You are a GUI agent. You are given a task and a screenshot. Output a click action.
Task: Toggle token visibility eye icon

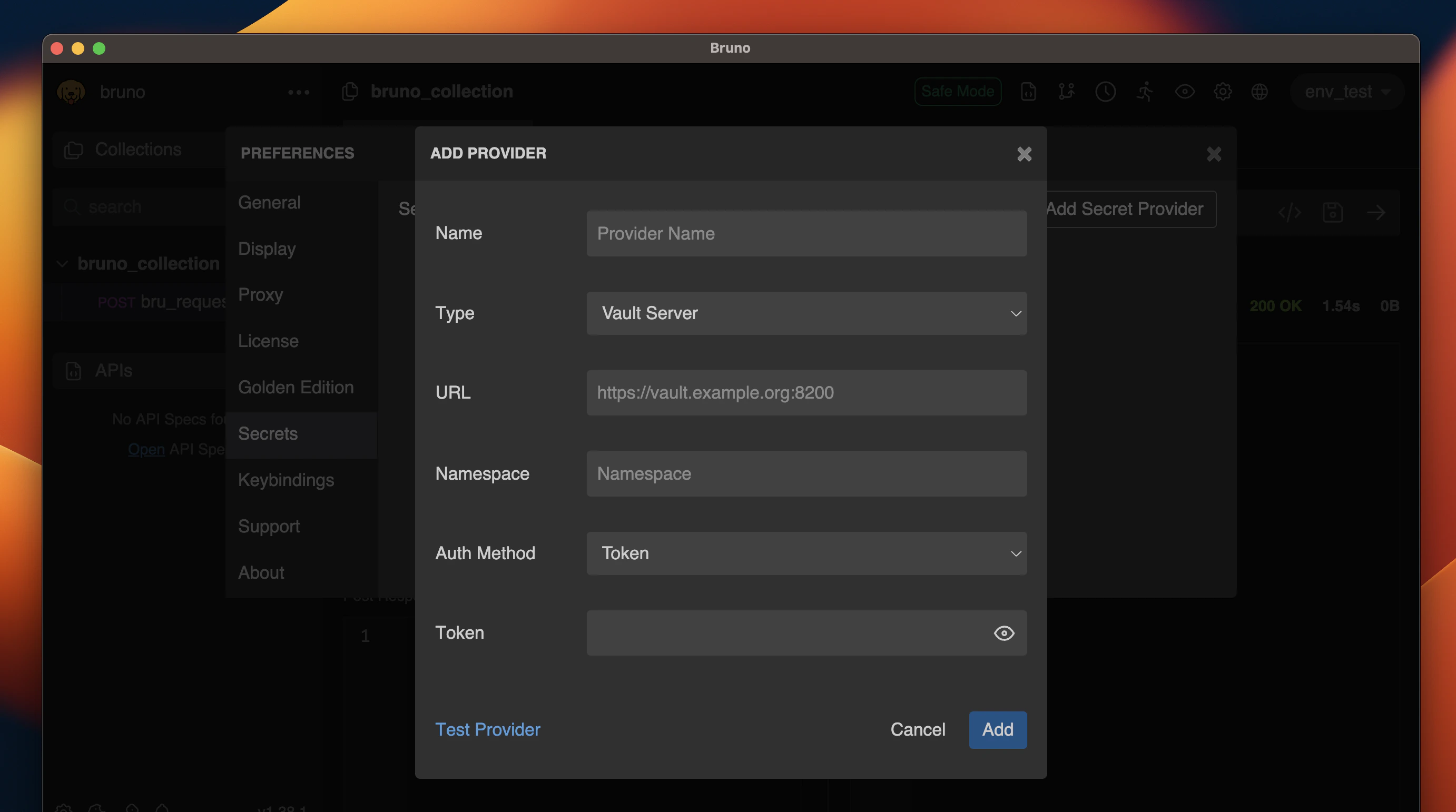click(1004, 633)
